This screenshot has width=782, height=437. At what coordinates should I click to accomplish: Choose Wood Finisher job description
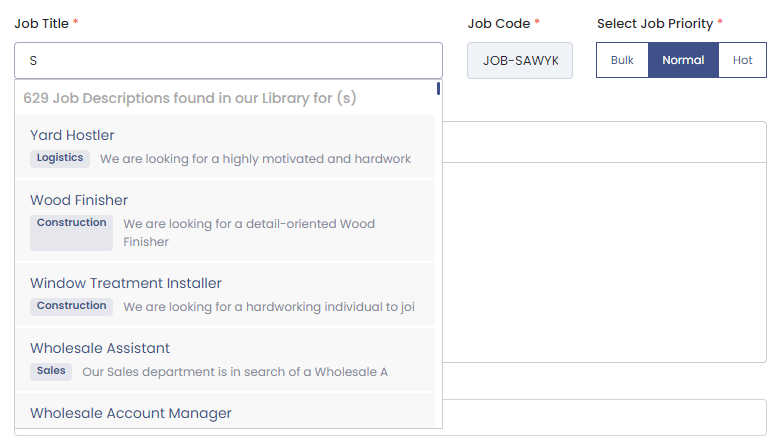79,200
